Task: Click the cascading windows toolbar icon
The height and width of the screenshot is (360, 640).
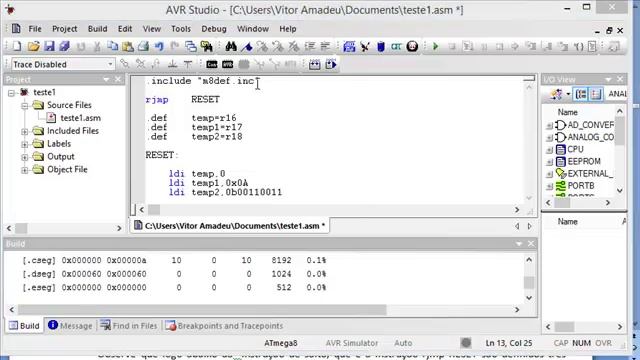Action: click(191, 47)
